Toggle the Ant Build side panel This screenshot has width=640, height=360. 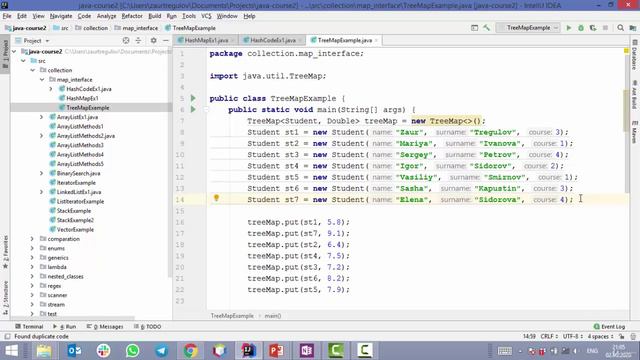click(x=635, y=95)
